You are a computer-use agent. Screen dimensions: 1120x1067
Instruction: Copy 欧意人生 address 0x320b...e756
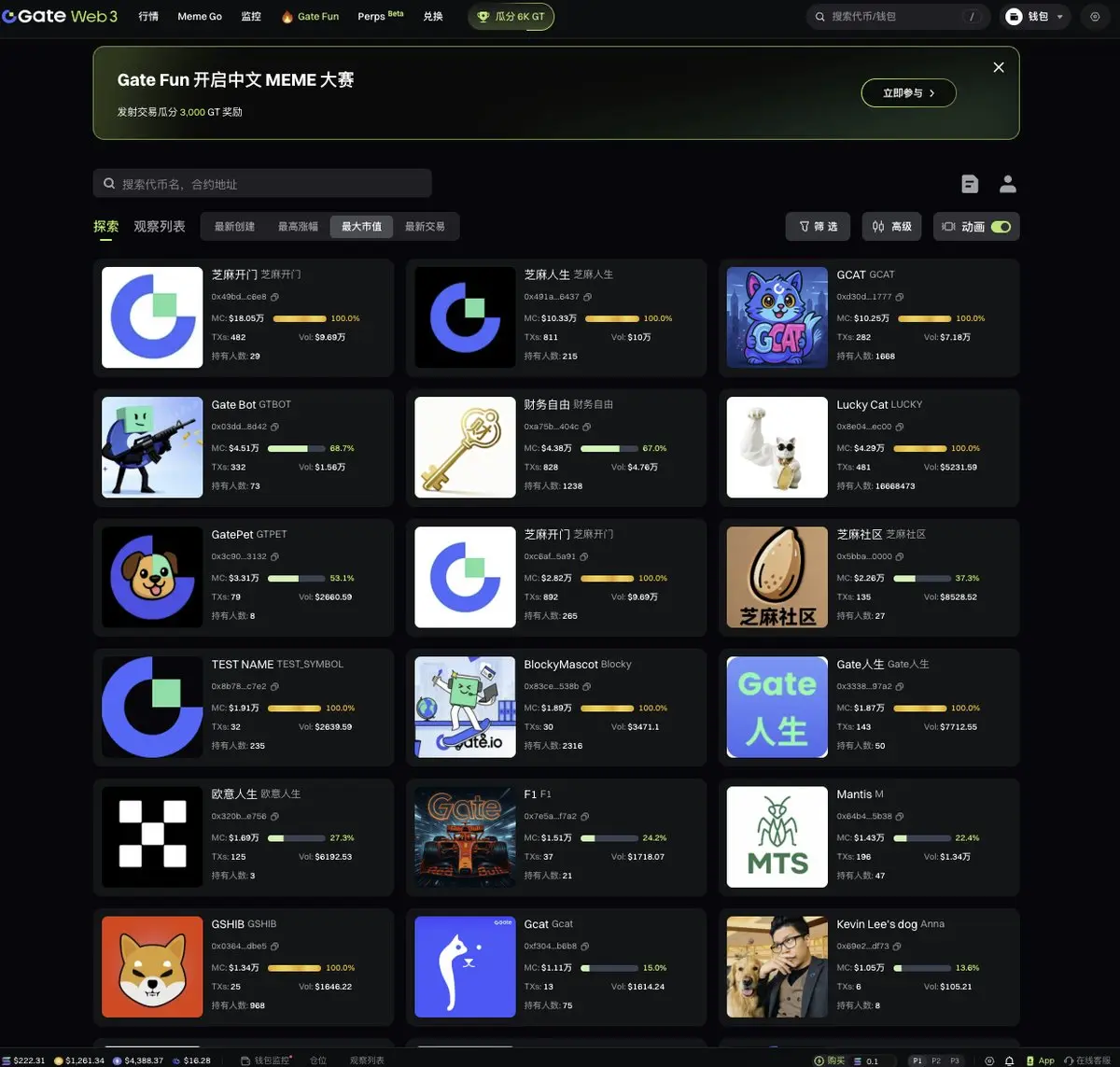click(x=274, y=816)
